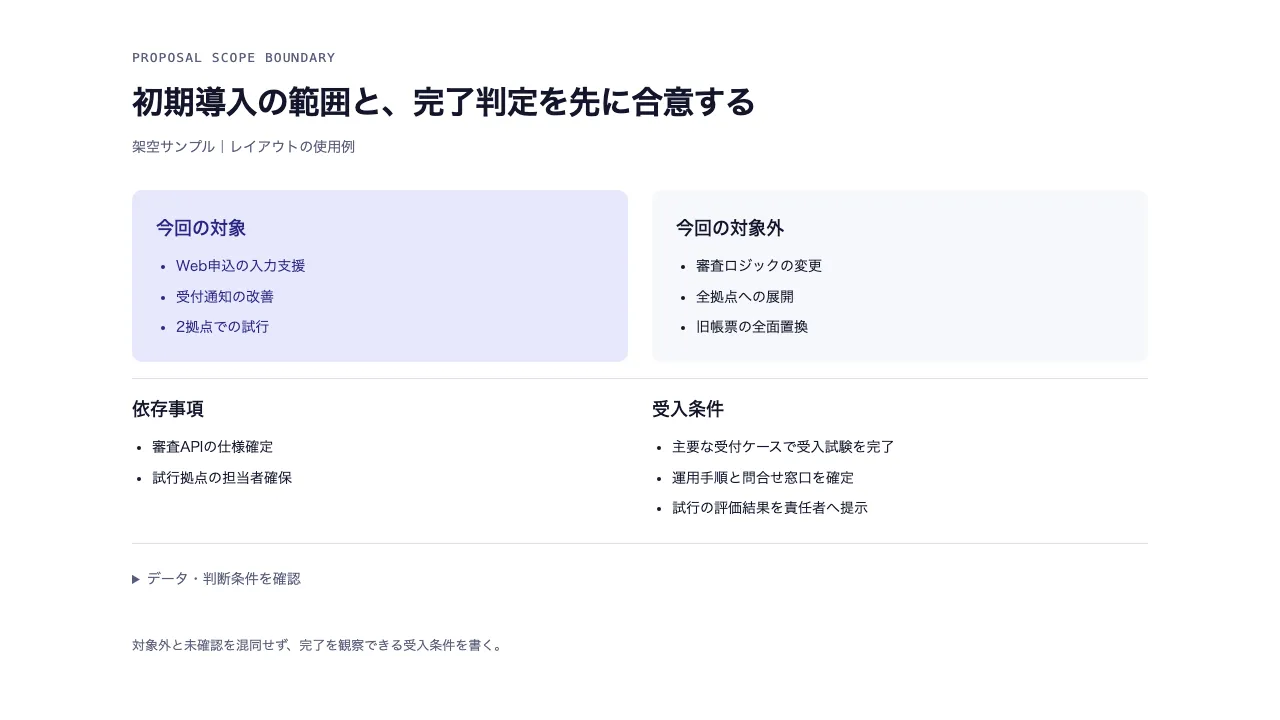Click the 今回の対象 card heading

click(x=201, y=228)
